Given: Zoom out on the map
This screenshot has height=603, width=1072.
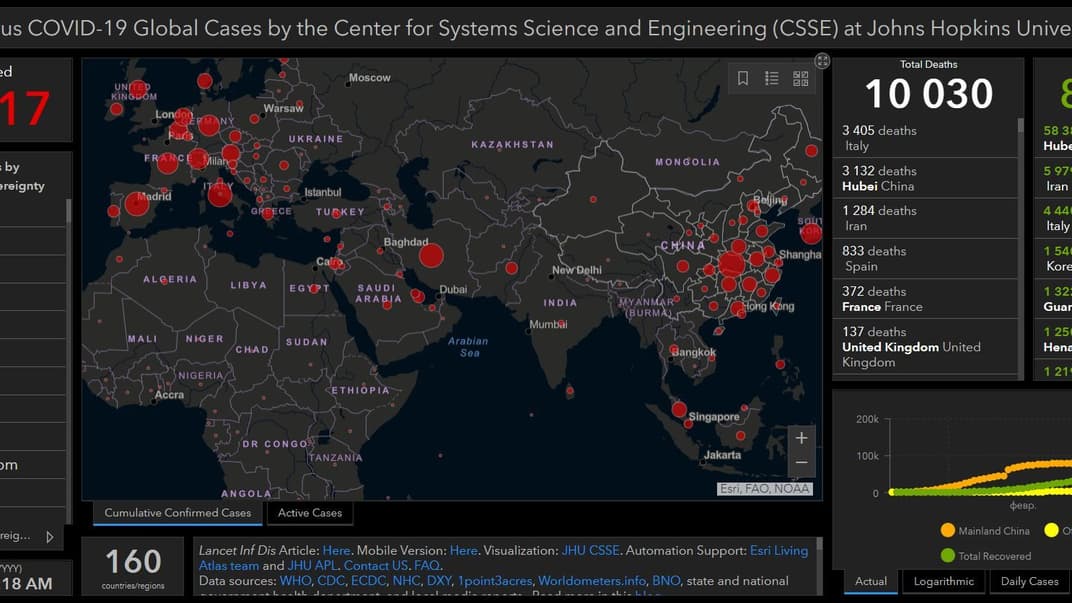Looking at the screenshot, I should click(801, 463).
